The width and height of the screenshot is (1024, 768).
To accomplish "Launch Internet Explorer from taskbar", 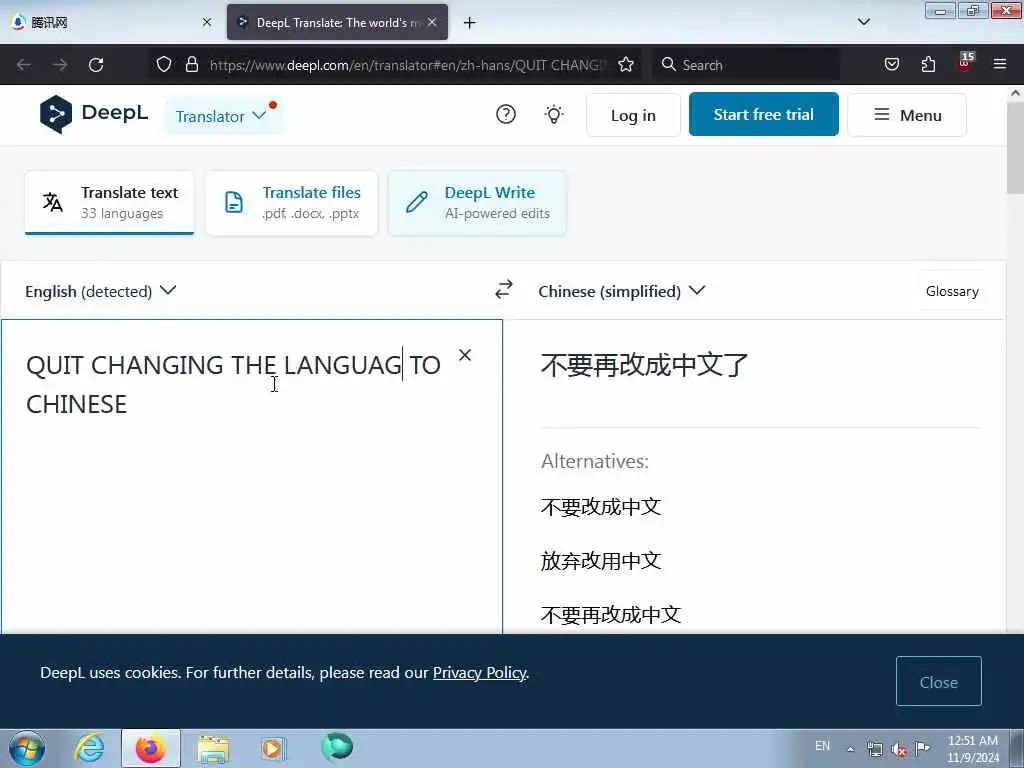I will (x=89, y=748).
